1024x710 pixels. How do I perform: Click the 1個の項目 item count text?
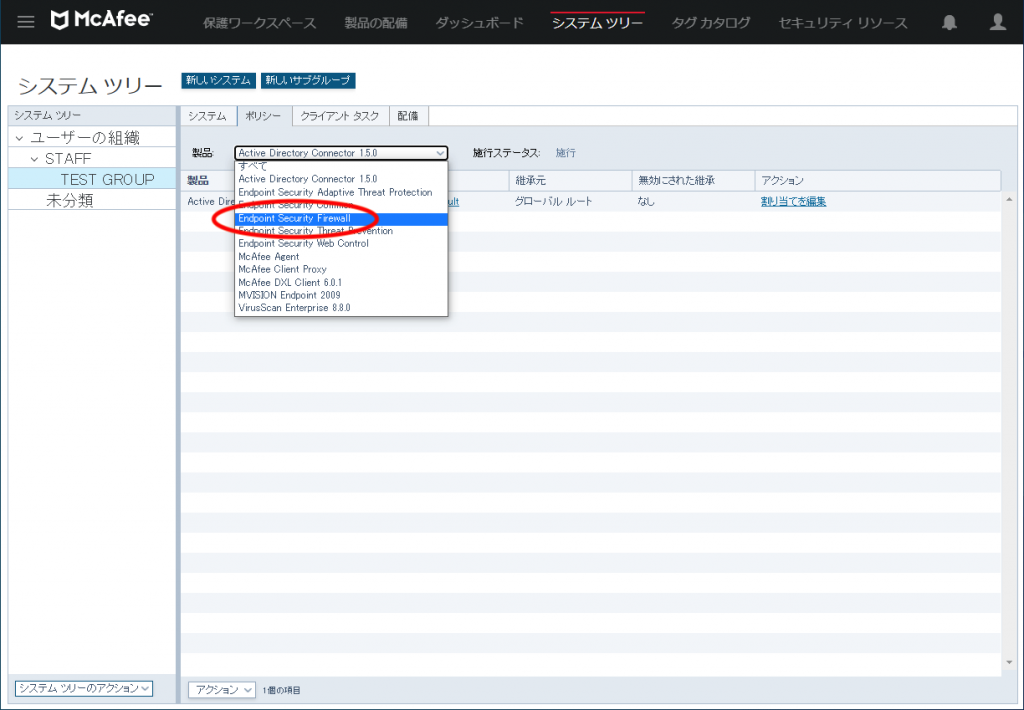click(x=281, y=690)
